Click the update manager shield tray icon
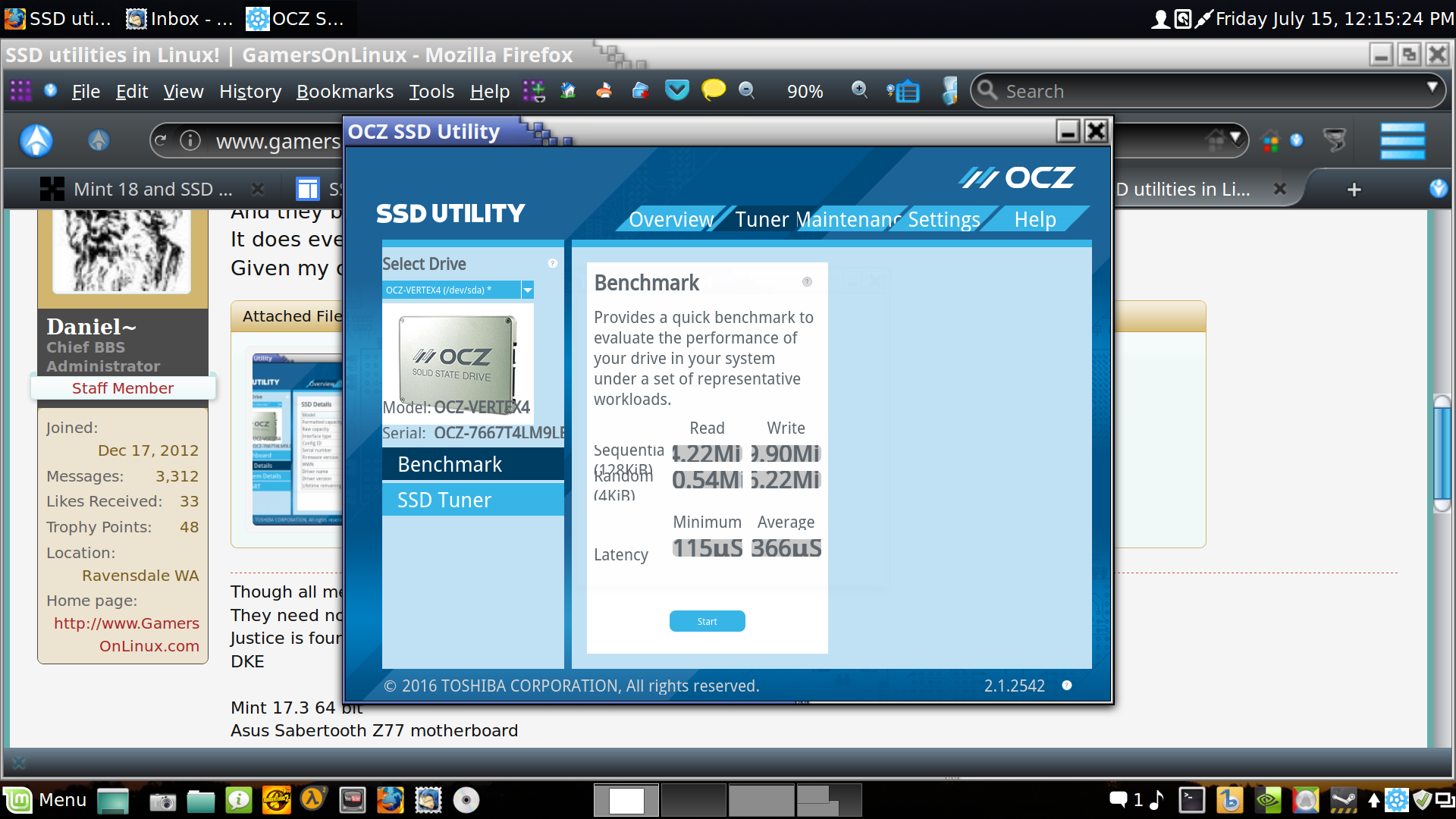The image size is (1456, 819). 1423,800
